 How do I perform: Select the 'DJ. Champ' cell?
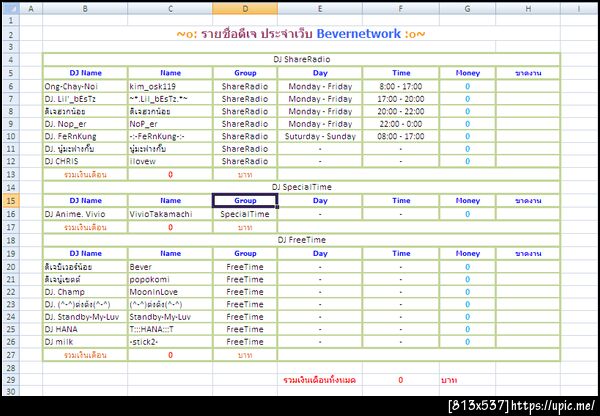point(85,292)
